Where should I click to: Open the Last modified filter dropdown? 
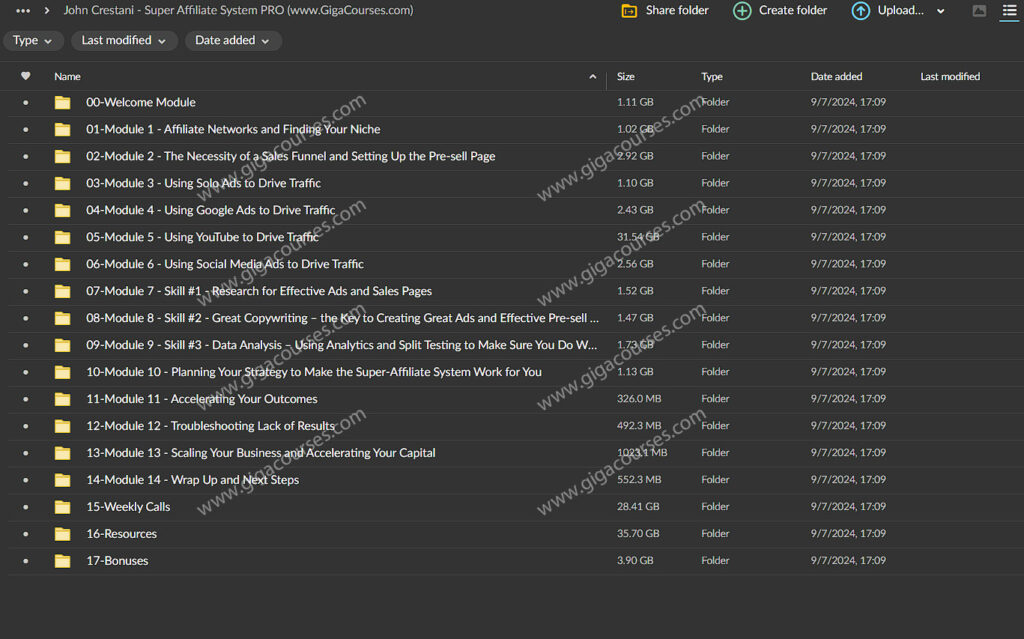point(125,41)
